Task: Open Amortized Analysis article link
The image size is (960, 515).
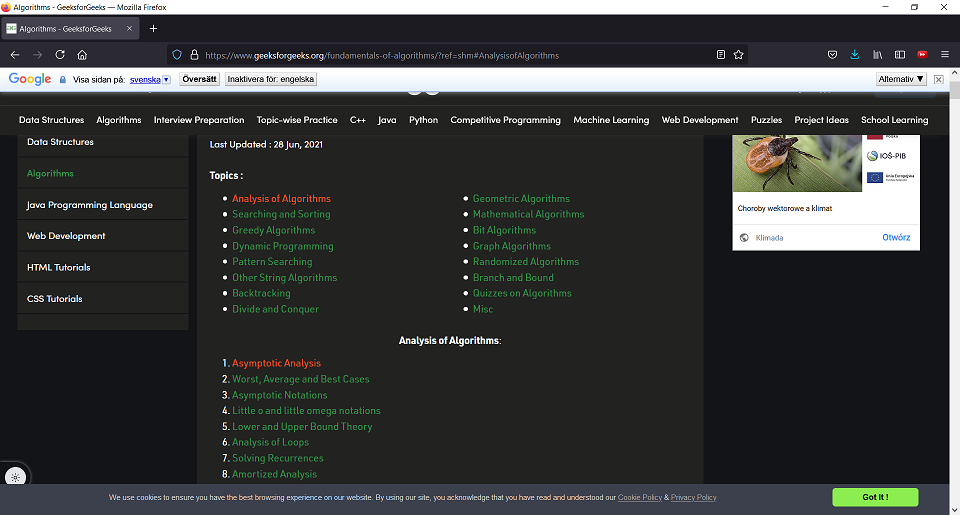Action: click(x=274, y=474)
